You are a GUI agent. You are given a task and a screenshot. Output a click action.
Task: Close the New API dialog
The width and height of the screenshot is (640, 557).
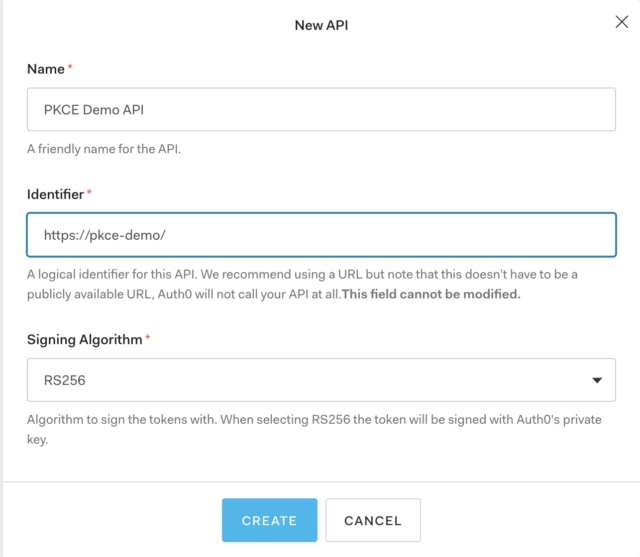tap(621, 22)
